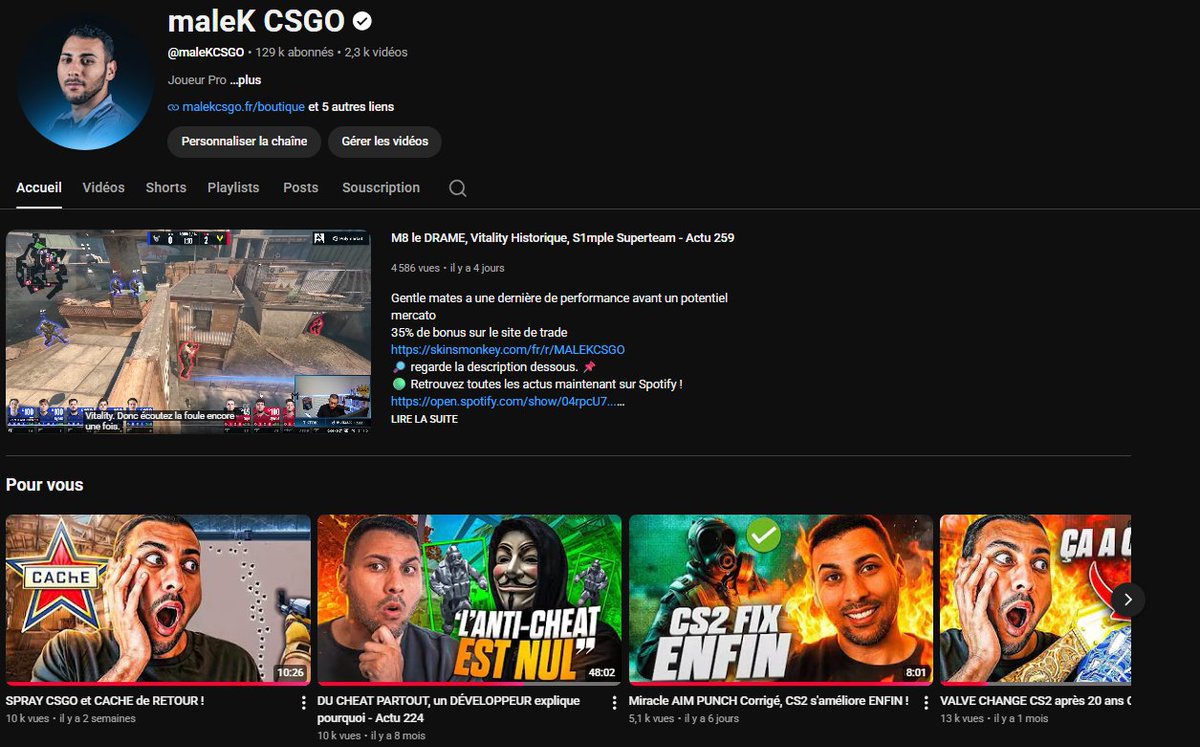This screenshot has height=747, width=1200.
Task: Expand featured video description via LIRE LA SUITE
Action: click(424, 419)
